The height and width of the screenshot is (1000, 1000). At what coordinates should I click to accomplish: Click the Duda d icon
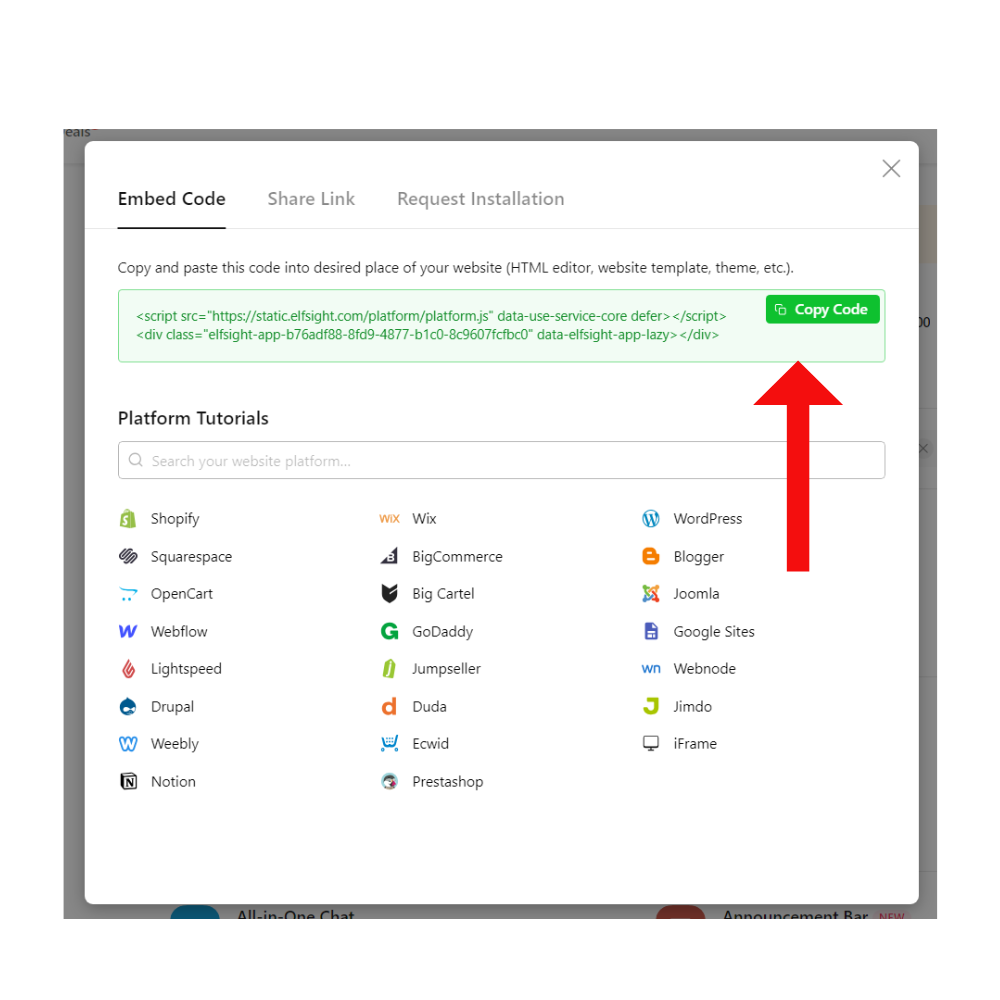[x=389, y=707]
